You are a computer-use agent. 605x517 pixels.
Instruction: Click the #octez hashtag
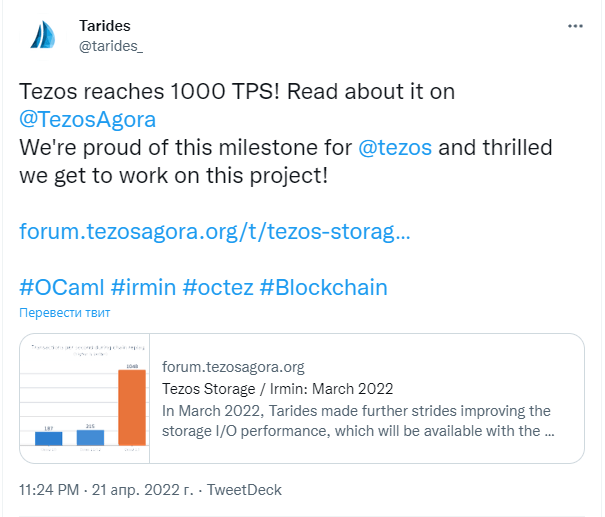(218, 287)
